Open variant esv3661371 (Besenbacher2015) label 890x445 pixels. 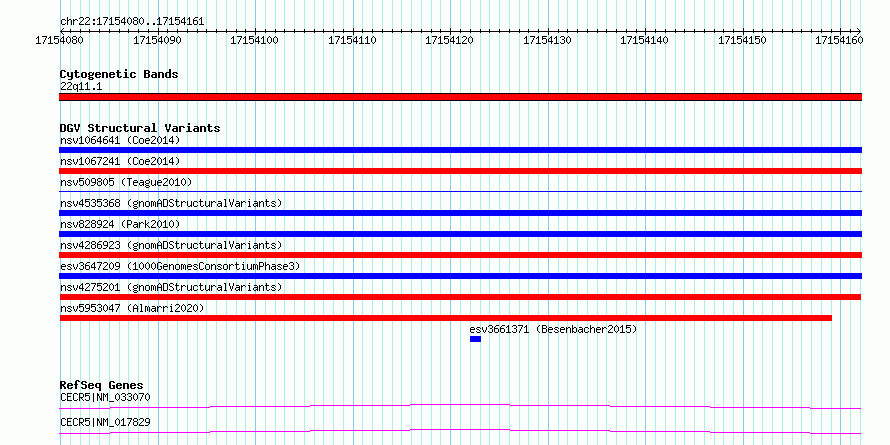point(553,329)
